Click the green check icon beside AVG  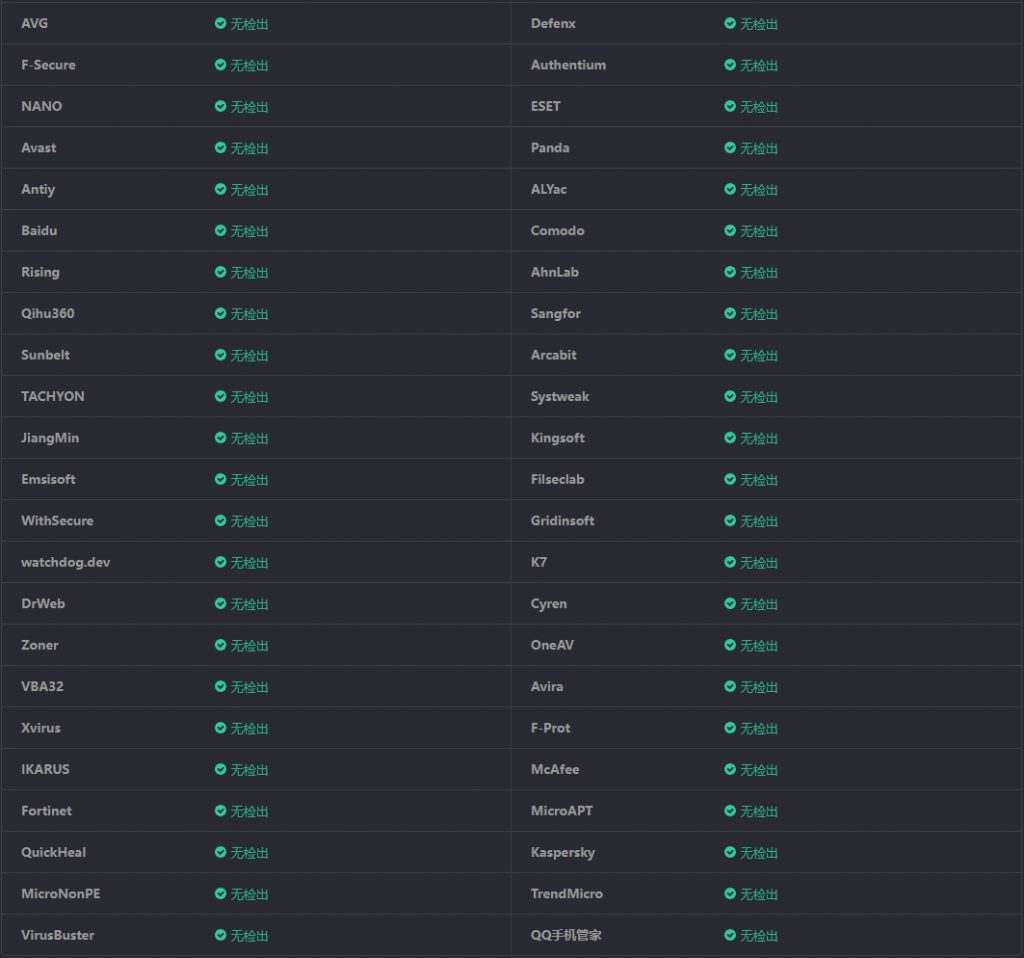pyautogui.click(x=220, y=23)
